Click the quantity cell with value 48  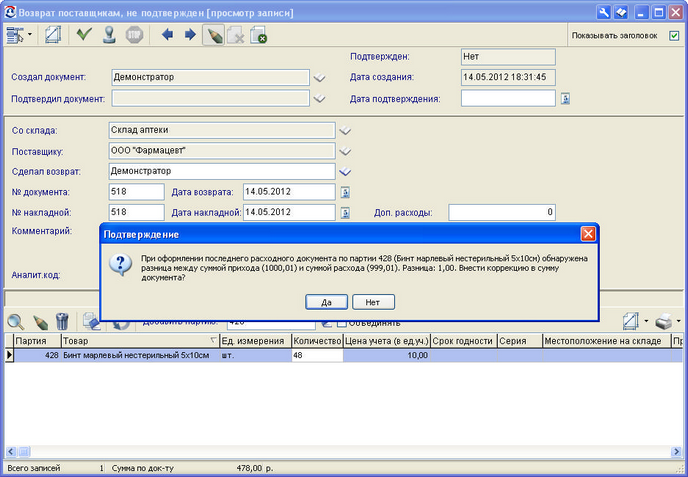[x=317, y=355]
